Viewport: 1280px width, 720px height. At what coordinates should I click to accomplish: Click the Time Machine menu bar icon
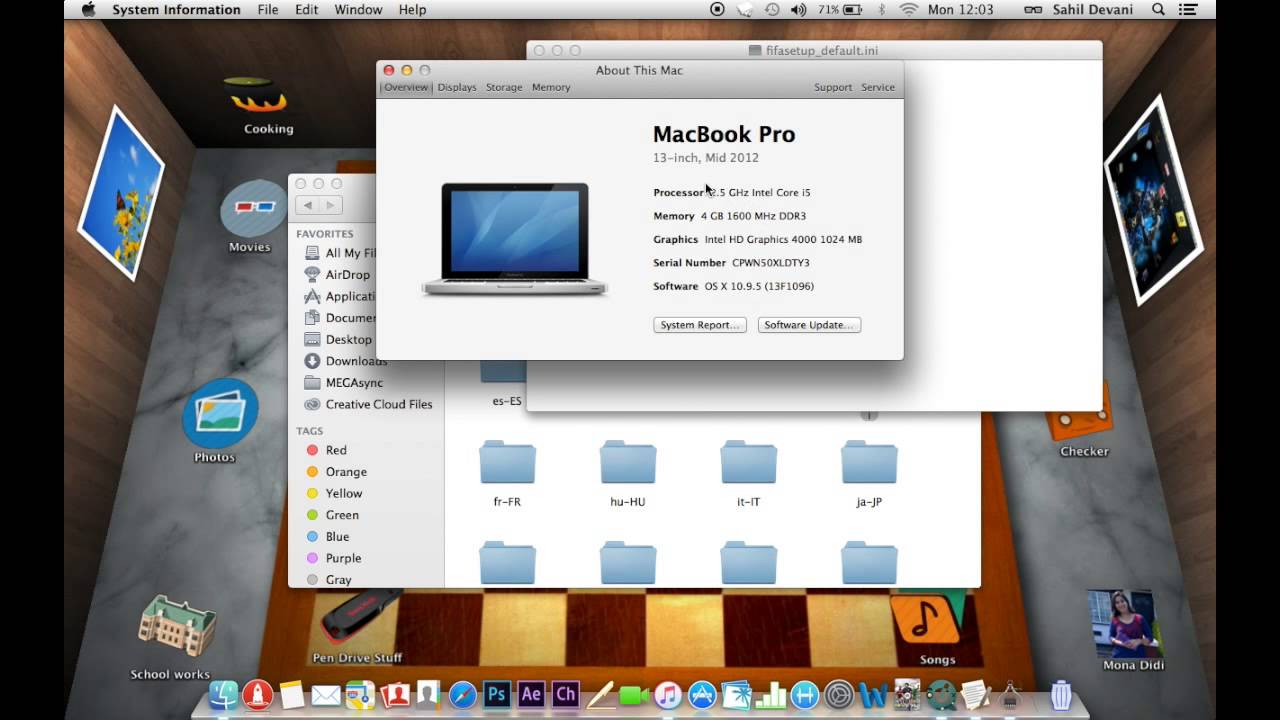[772, 9]
